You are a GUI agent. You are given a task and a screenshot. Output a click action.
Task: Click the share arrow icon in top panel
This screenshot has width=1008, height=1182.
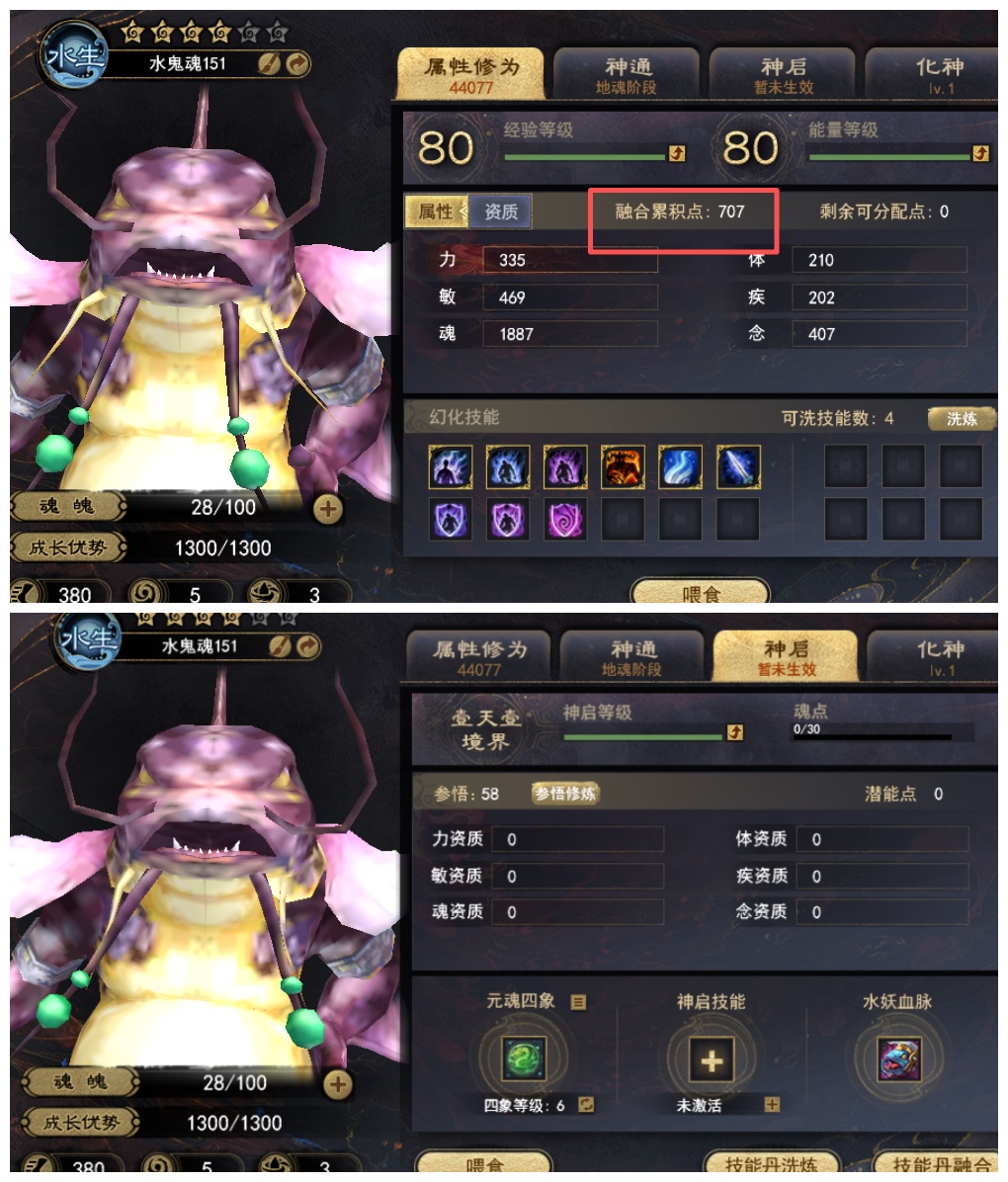tap(297, 65)
